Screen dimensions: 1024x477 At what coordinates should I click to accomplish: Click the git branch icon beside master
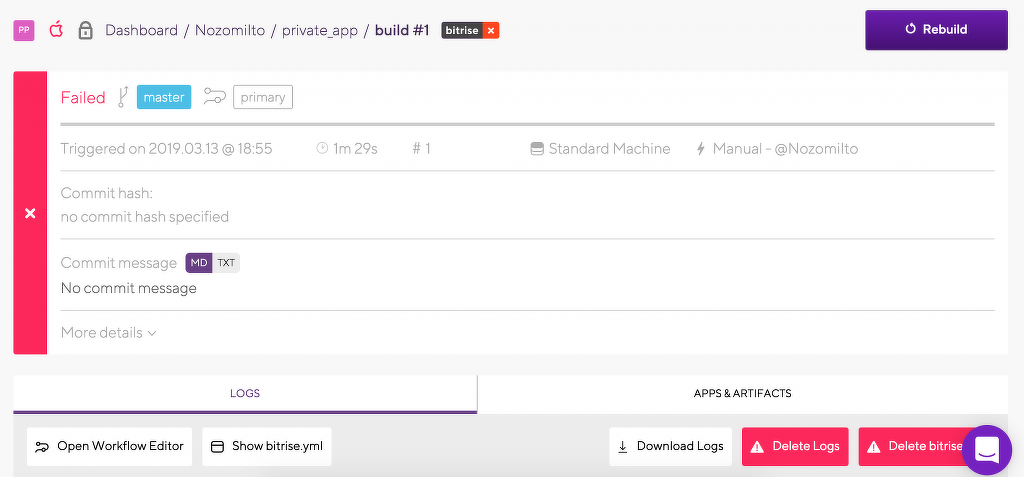(122, 97)
